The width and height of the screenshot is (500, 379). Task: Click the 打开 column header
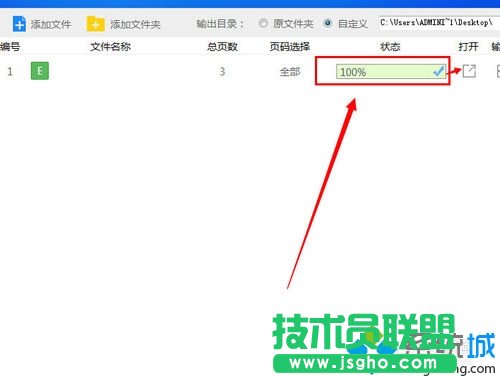tap(468, 46)
